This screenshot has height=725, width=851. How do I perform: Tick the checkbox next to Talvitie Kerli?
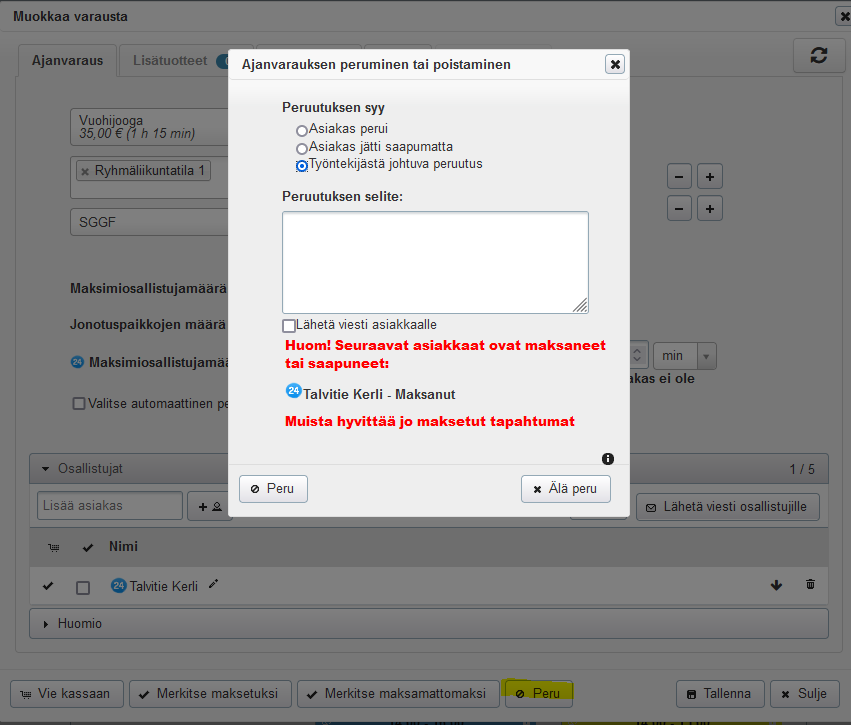(83, 587)
